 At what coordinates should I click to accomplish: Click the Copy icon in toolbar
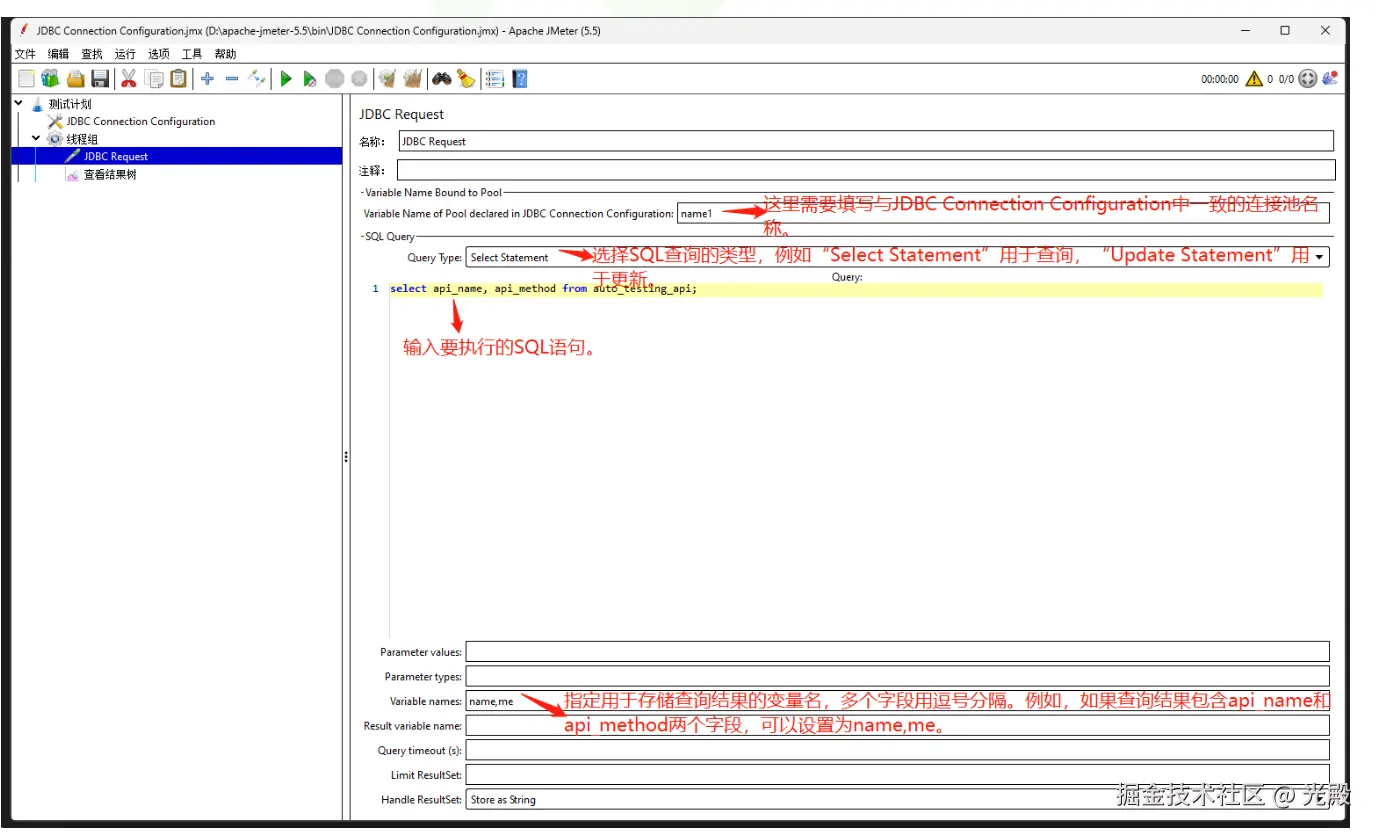tap(154, 78)
